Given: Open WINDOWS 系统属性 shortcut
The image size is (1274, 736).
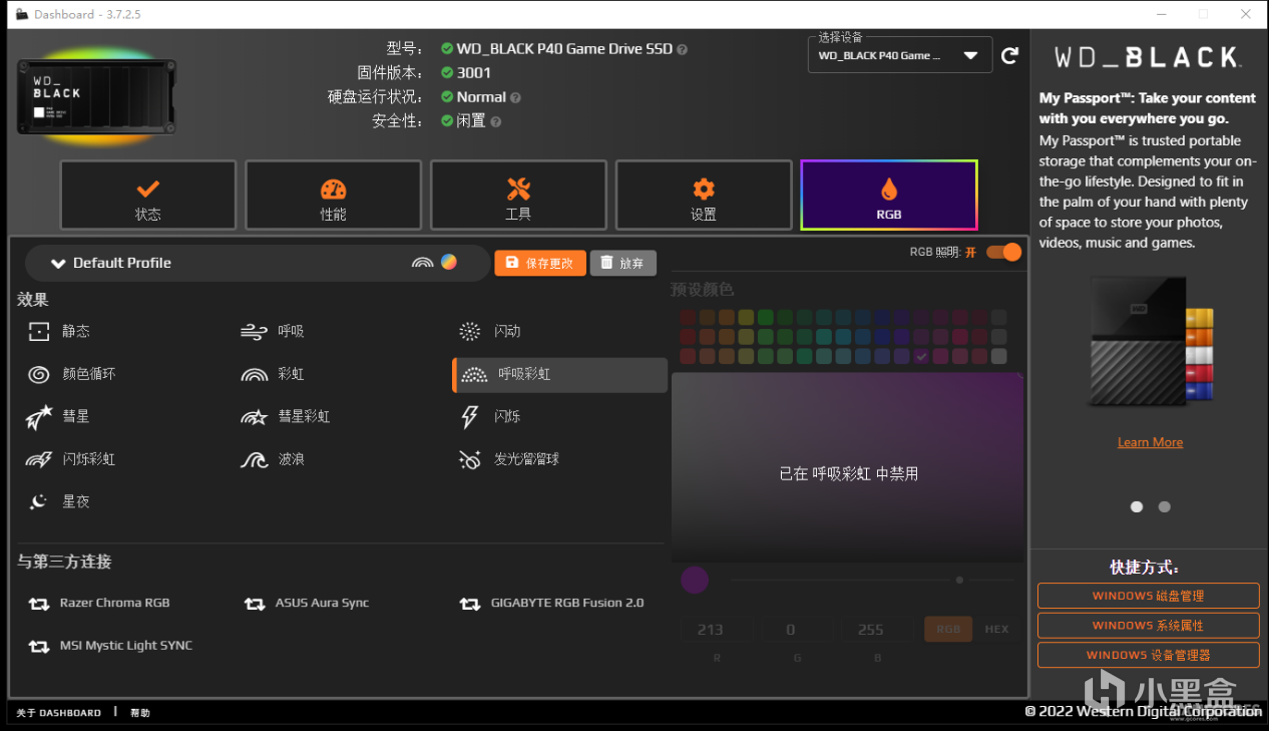Looking at the screenshot, I should point(1148,626).
